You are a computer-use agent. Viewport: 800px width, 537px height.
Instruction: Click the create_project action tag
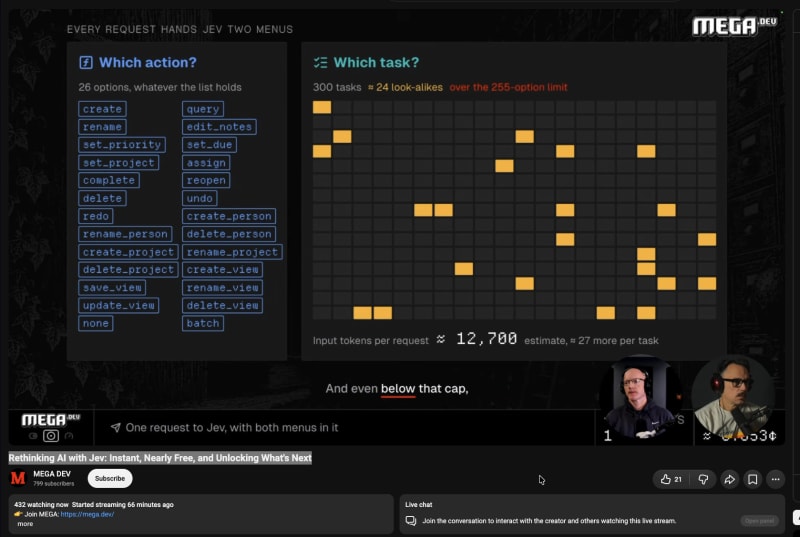[128, 252]
